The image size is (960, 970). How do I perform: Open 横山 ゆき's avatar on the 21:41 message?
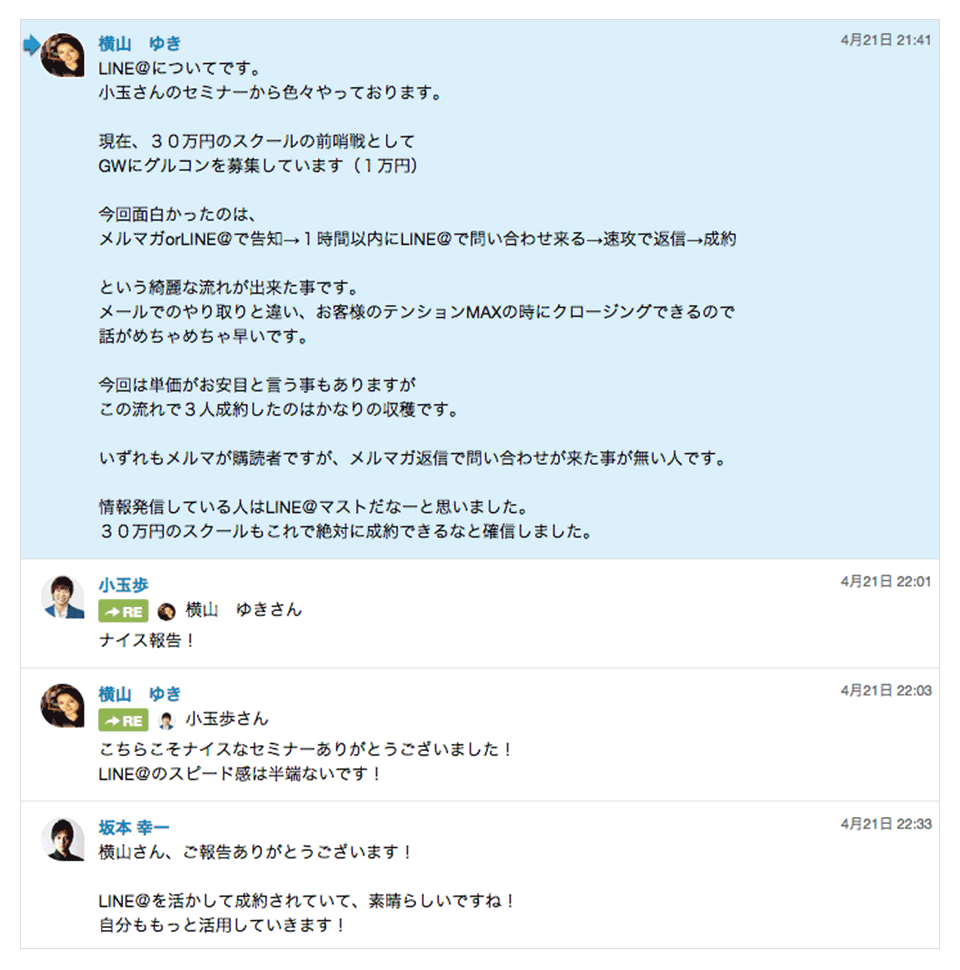coord(62,55)
